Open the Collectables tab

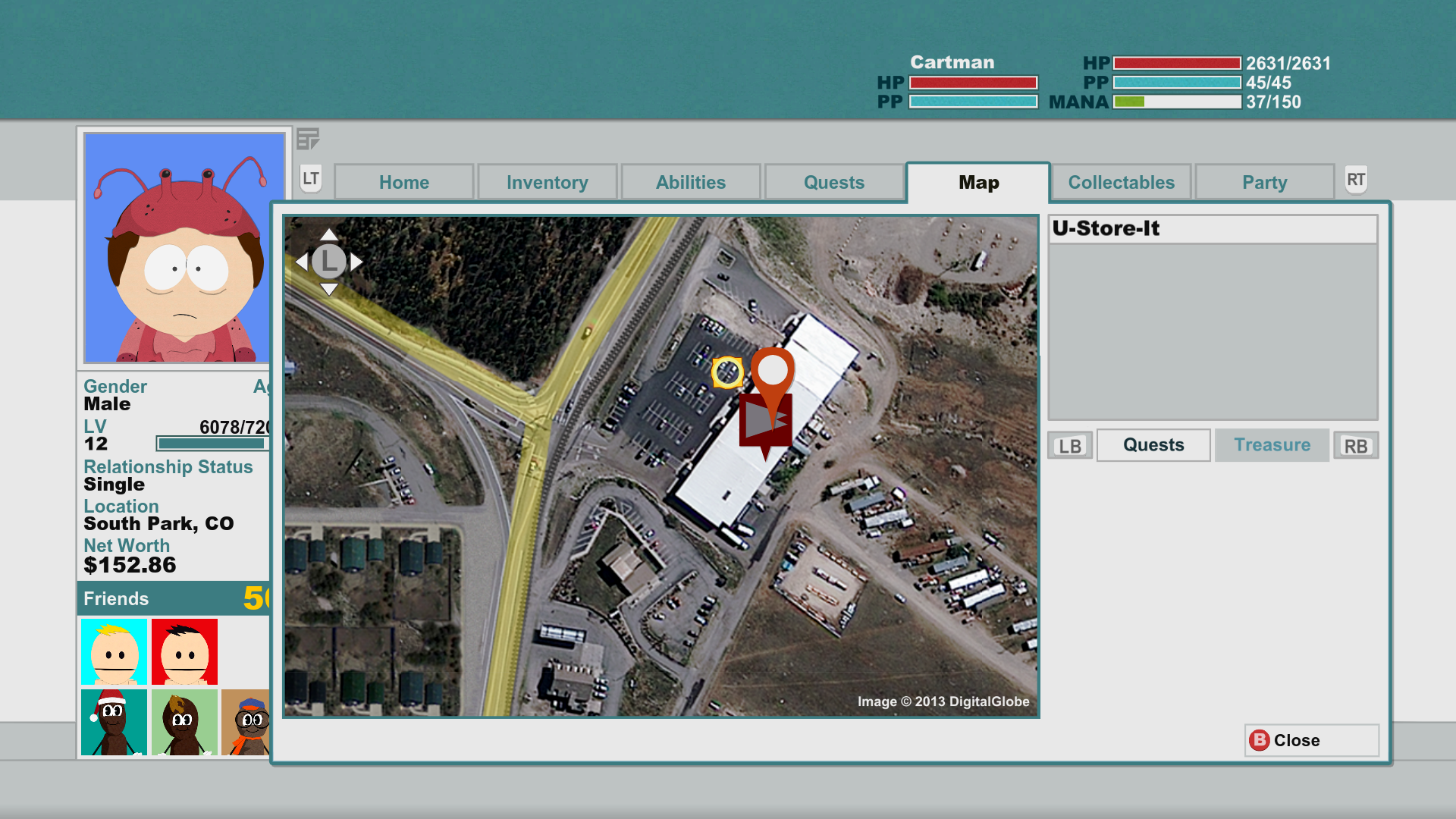(x=1122, y=182)
